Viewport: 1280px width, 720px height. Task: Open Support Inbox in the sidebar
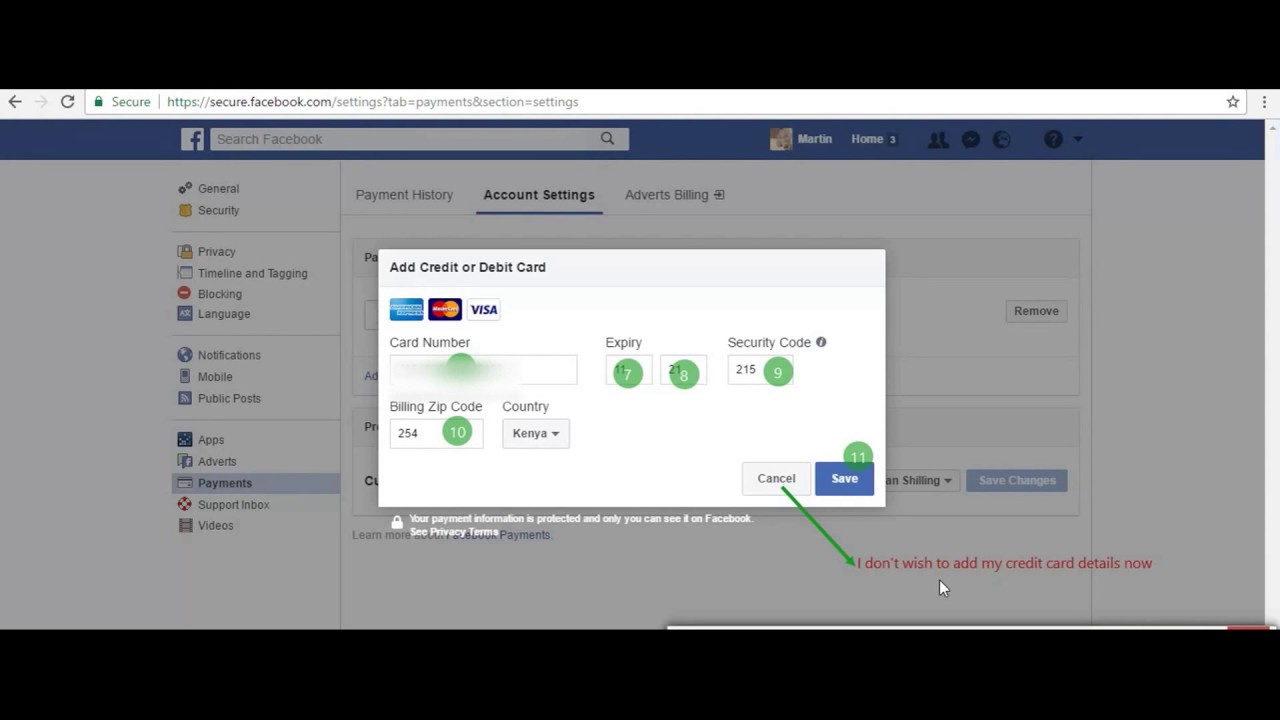tap(233, 505)
